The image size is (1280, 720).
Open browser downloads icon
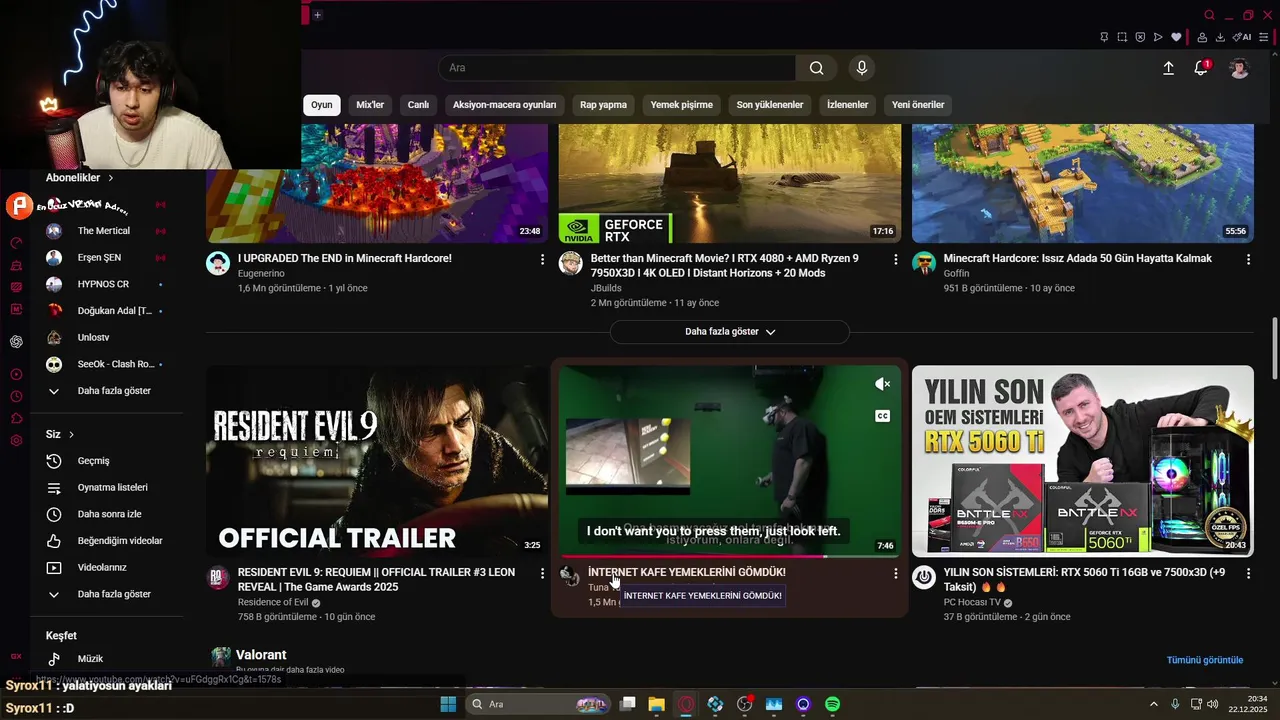[1220, 37]
